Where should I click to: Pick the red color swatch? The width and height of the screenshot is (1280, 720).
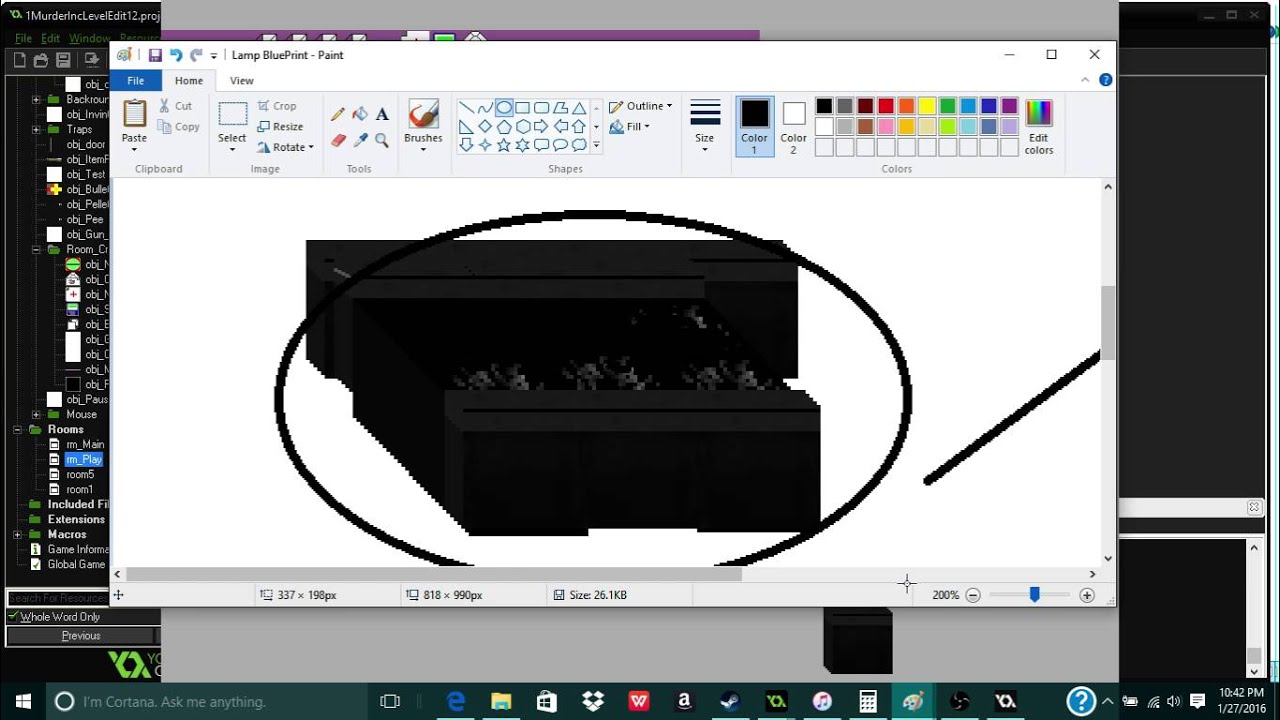(x=886, y=106)
